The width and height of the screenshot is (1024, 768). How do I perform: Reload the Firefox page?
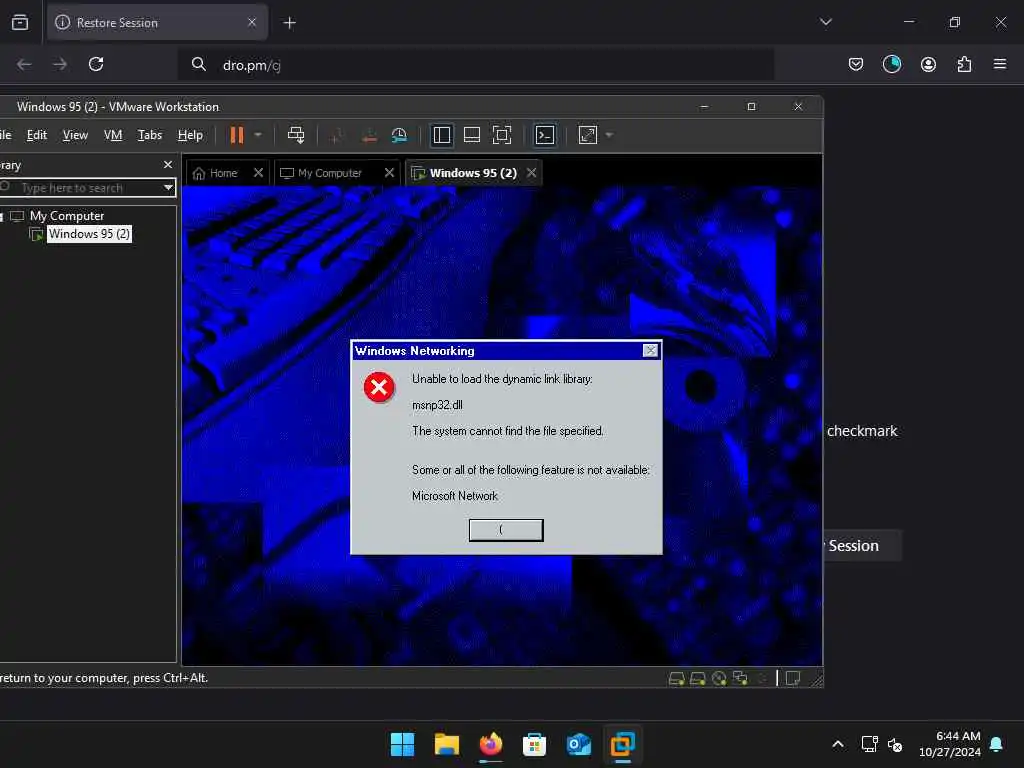point(96,64)
